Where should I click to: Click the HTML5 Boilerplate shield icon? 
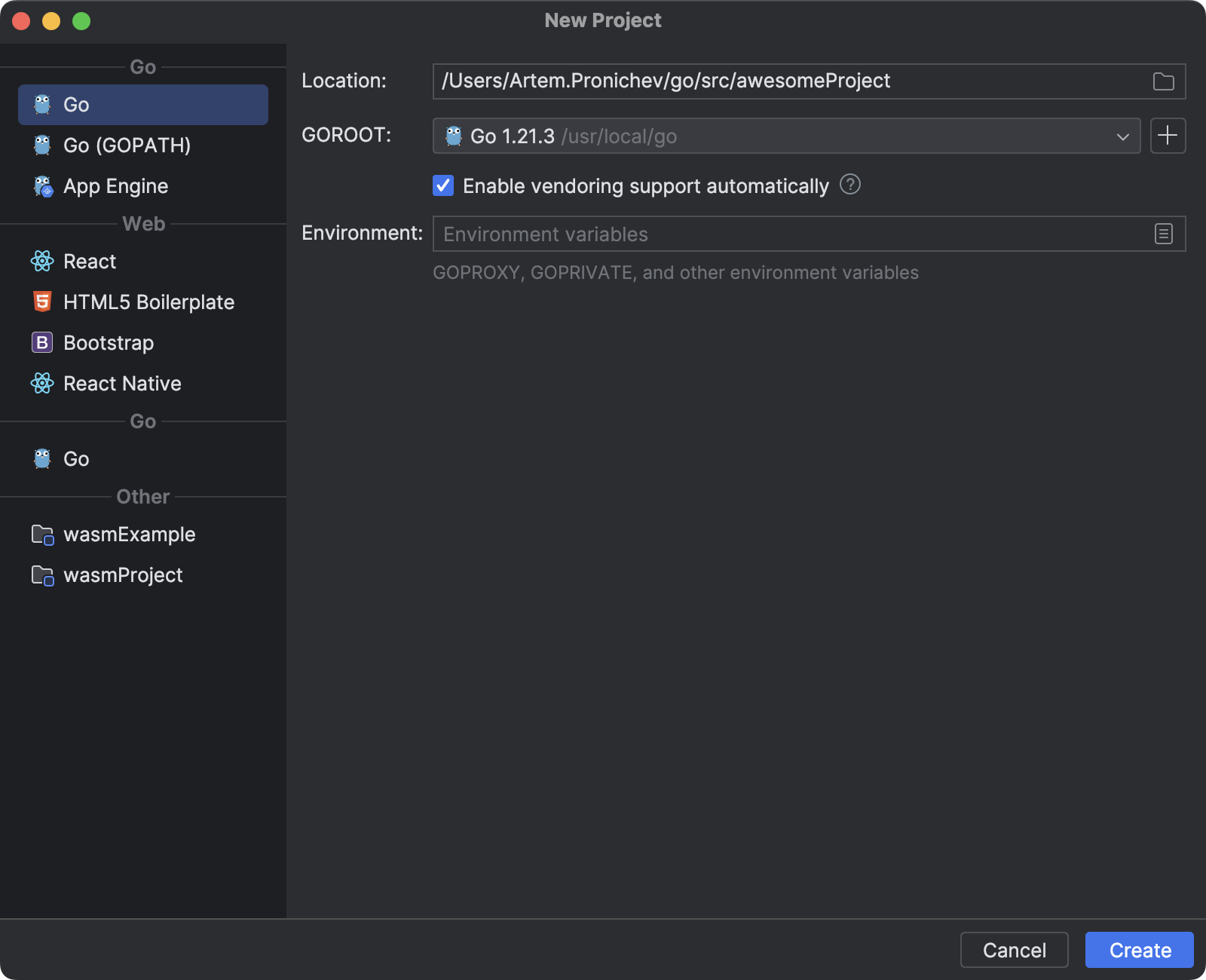click(43, 302)
